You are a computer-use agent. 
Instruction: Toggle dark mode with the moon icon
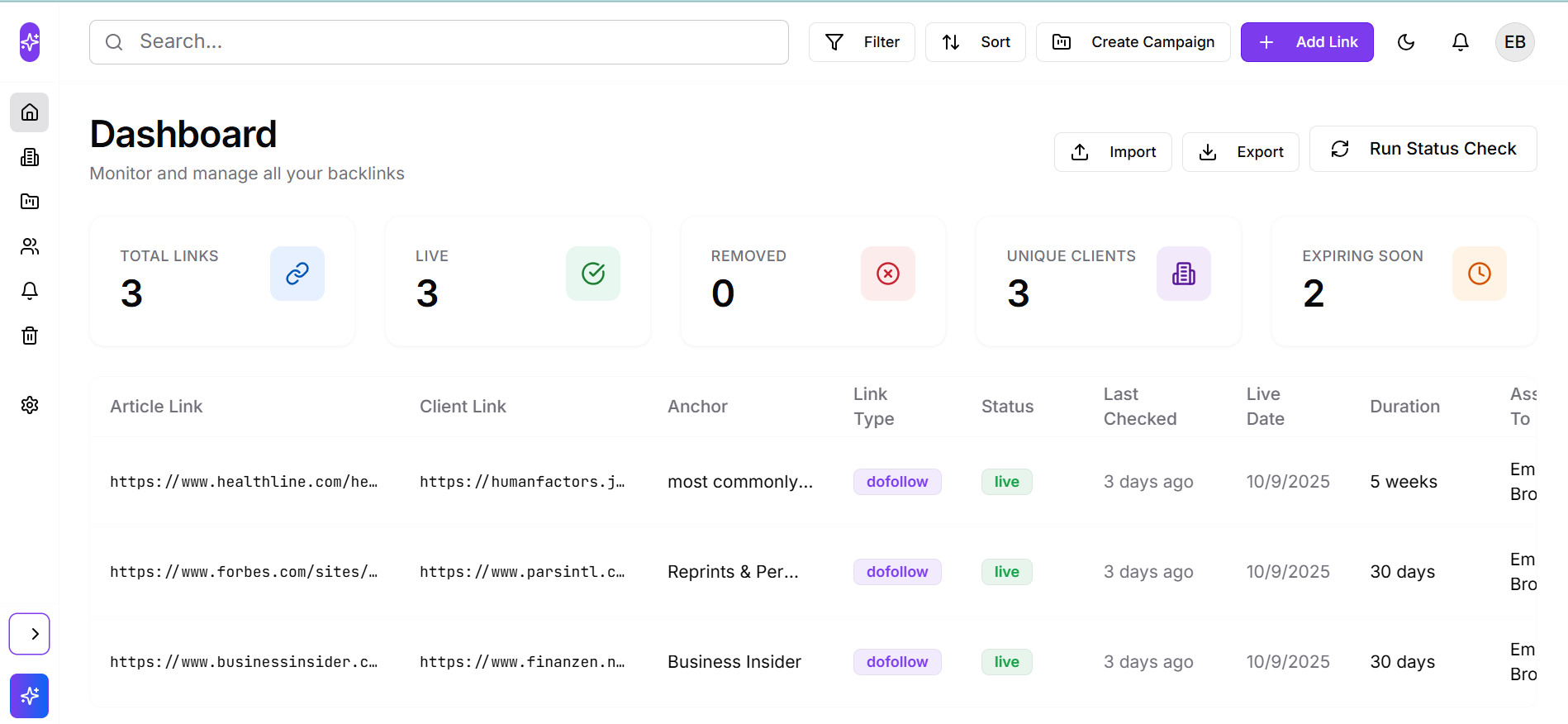1406,42
